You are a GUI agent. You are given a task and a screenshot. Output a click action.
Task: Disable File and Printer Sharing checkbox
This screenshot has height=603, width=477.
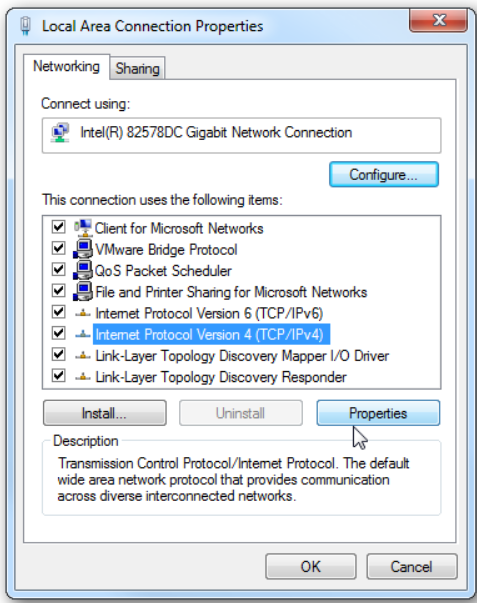click(58, 290)
